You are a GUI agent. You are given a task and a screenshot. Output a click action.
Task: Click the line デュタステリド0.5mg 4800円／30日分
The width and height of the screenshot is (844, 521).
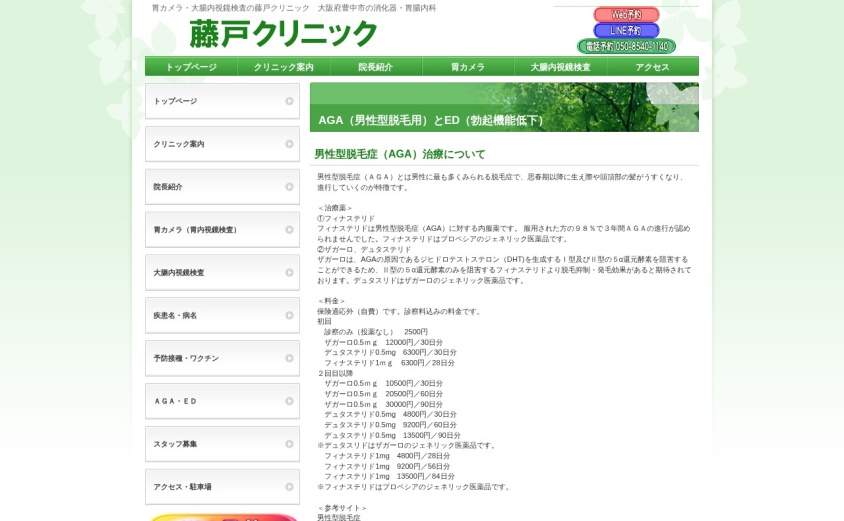[x=390, y=414]
